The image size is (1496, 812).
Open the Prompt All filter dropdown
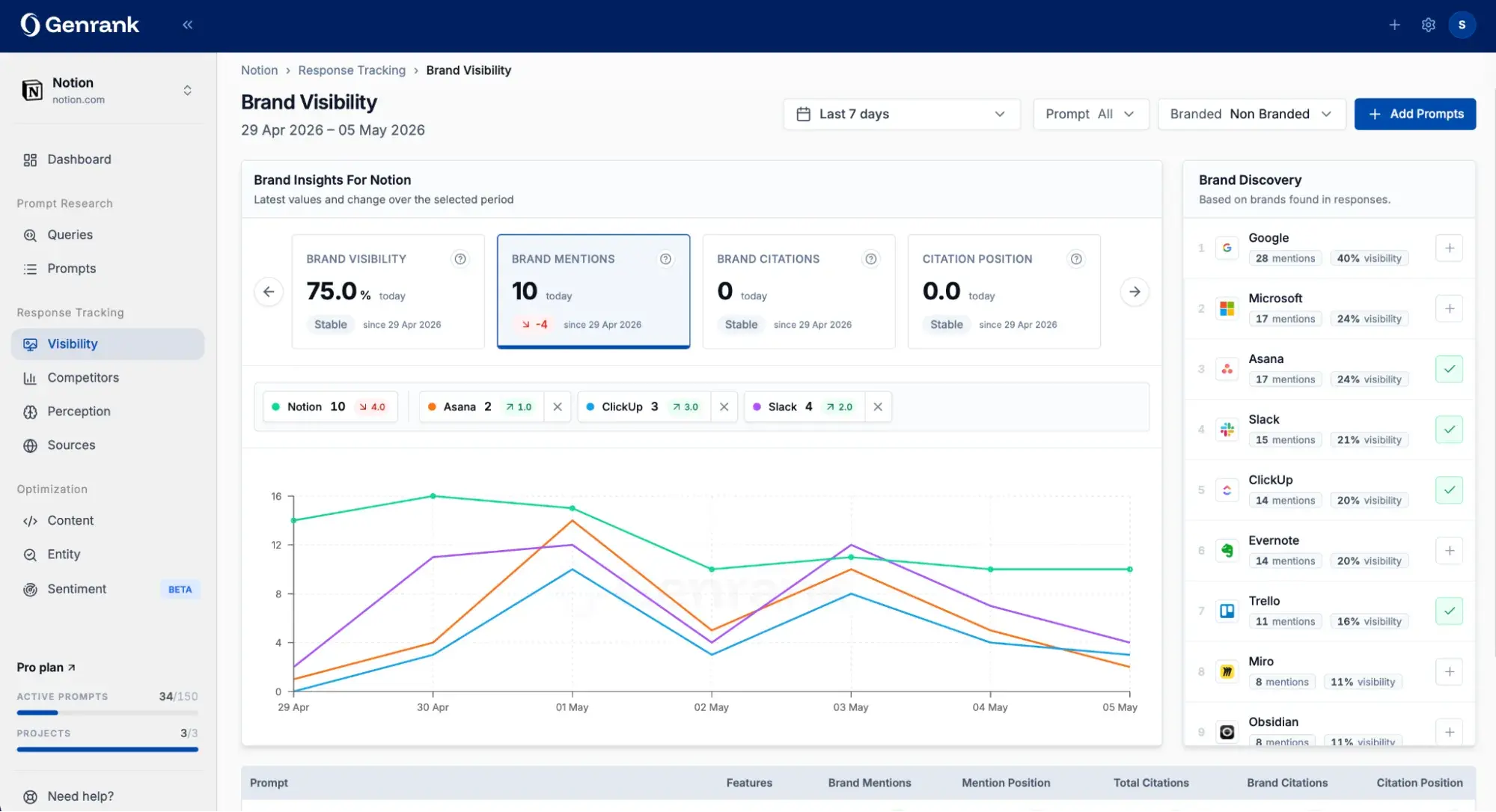[1090, 115]
